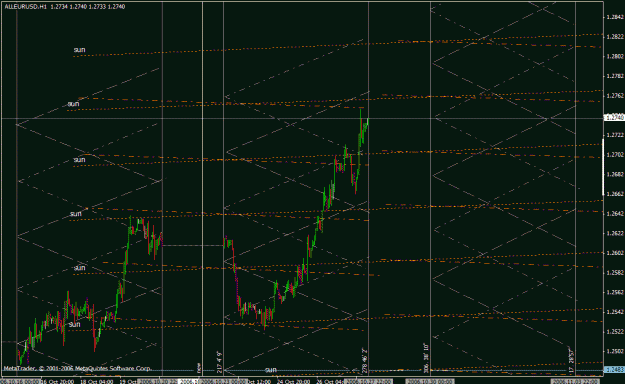
Task: Select the 1.2642 price axis label
Action: click(614, 214)
